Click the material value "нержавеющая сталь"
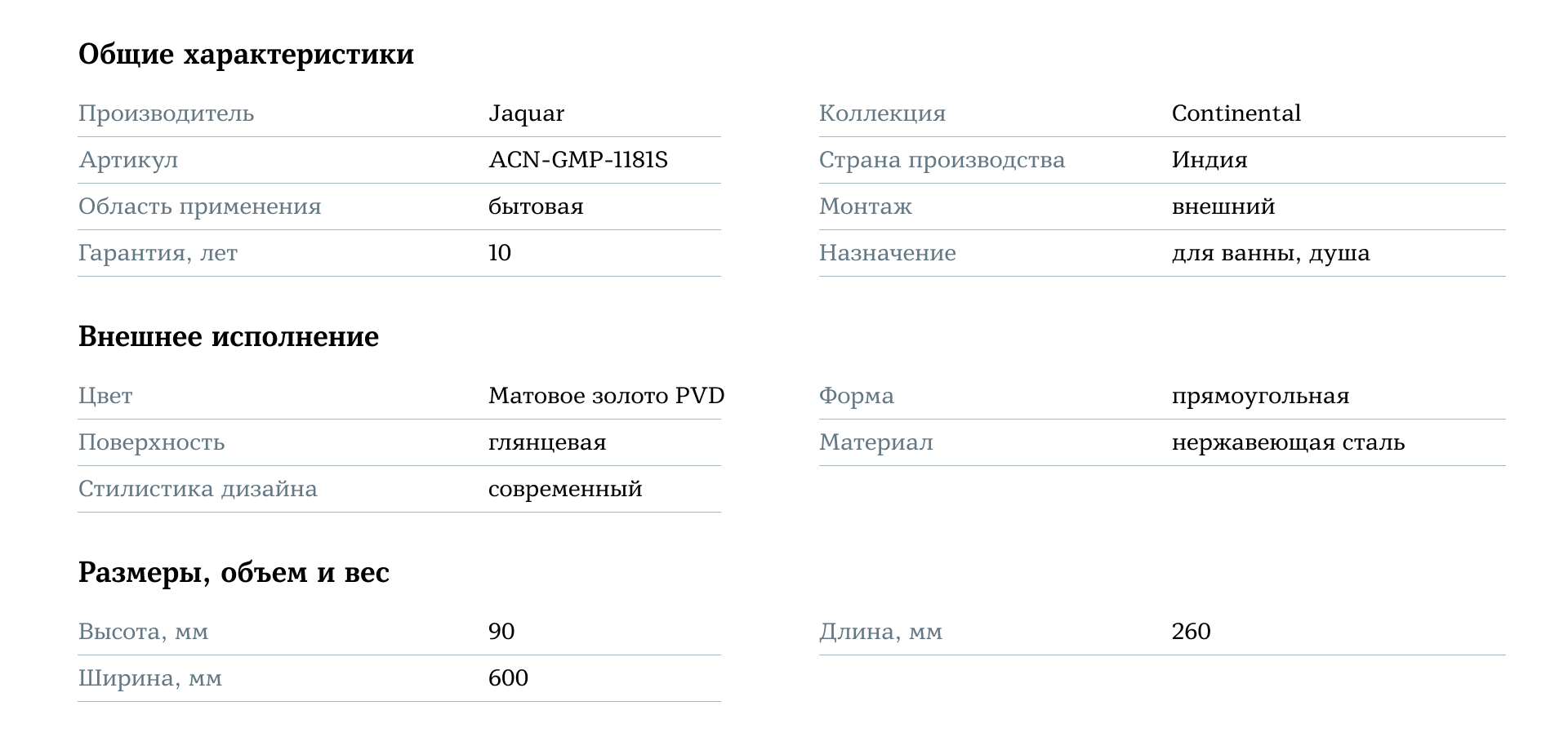 click(x=1288, y=442)
